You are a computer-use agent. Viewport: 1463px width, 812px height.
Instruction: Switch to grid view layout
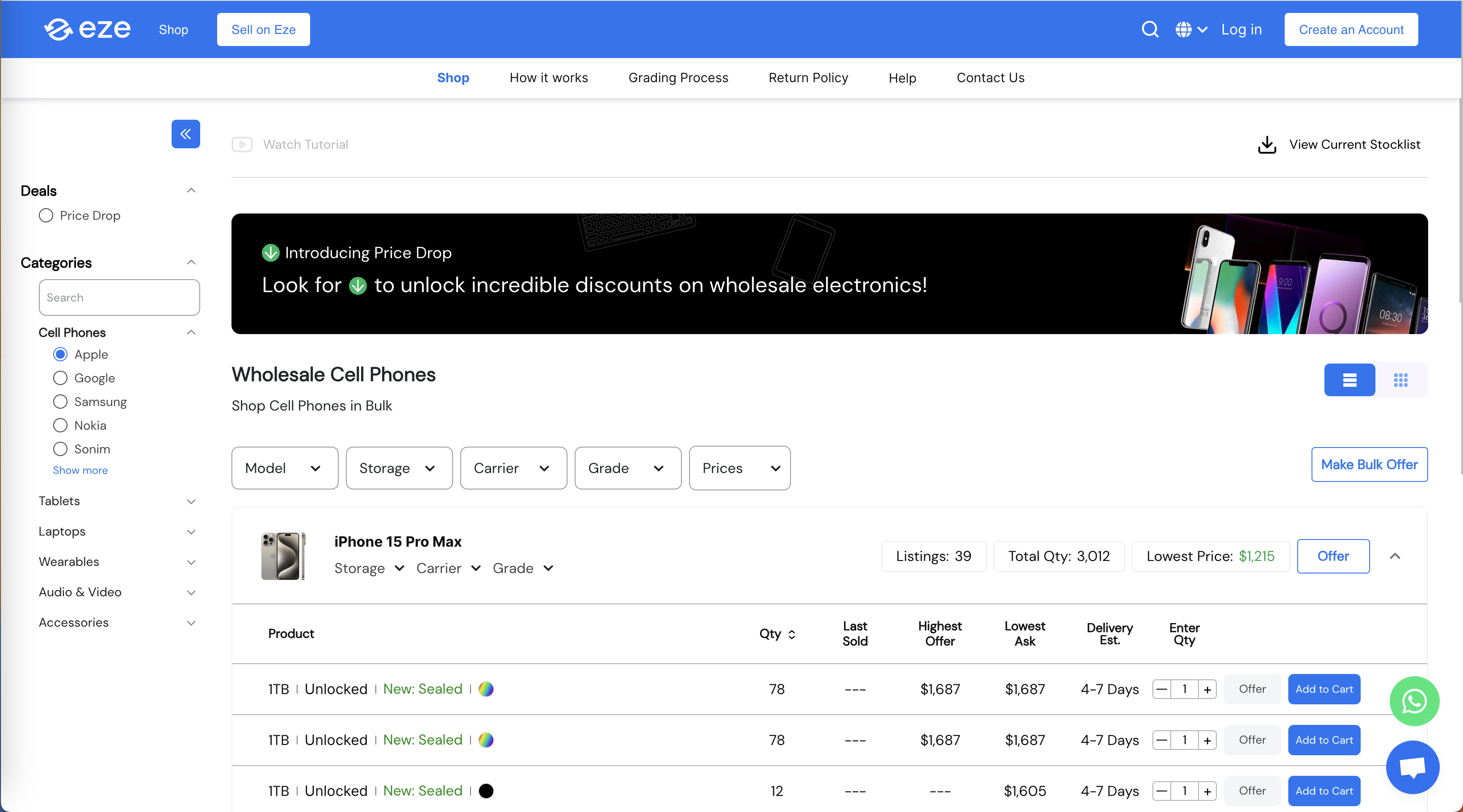tap(1400, 379)
